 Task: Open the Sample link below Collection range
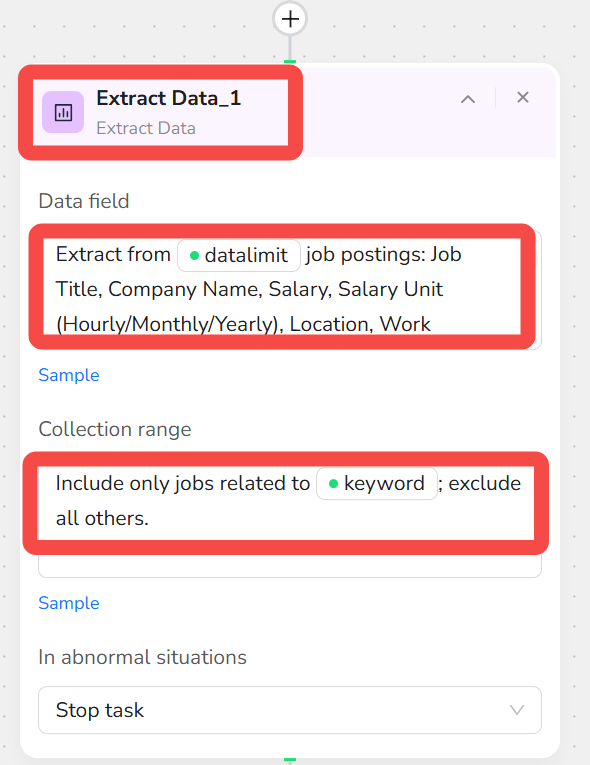pos(69,603)
